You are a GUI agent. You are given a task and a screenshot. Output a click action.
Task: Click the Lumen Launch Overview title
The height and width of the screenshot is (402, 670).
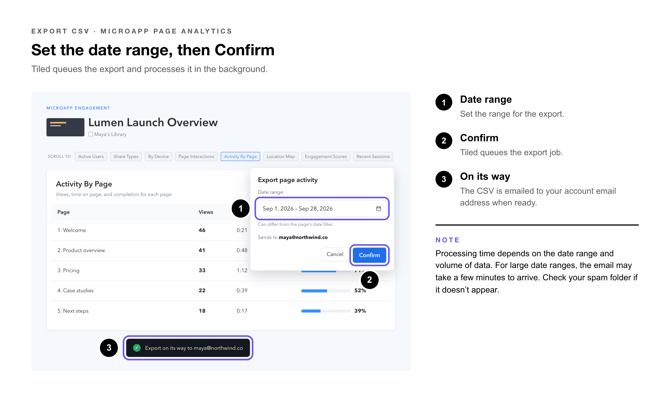pos(153,123)
